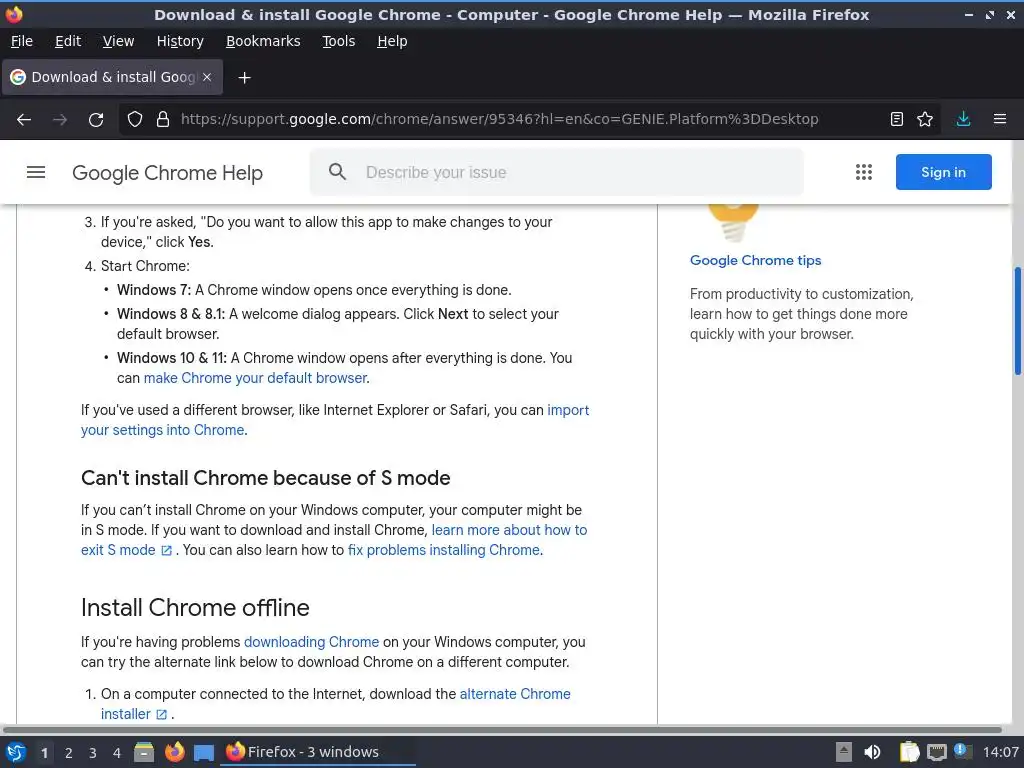Show site security info via padlock icon
This screenshot has height=768, width=1024.
163,120
